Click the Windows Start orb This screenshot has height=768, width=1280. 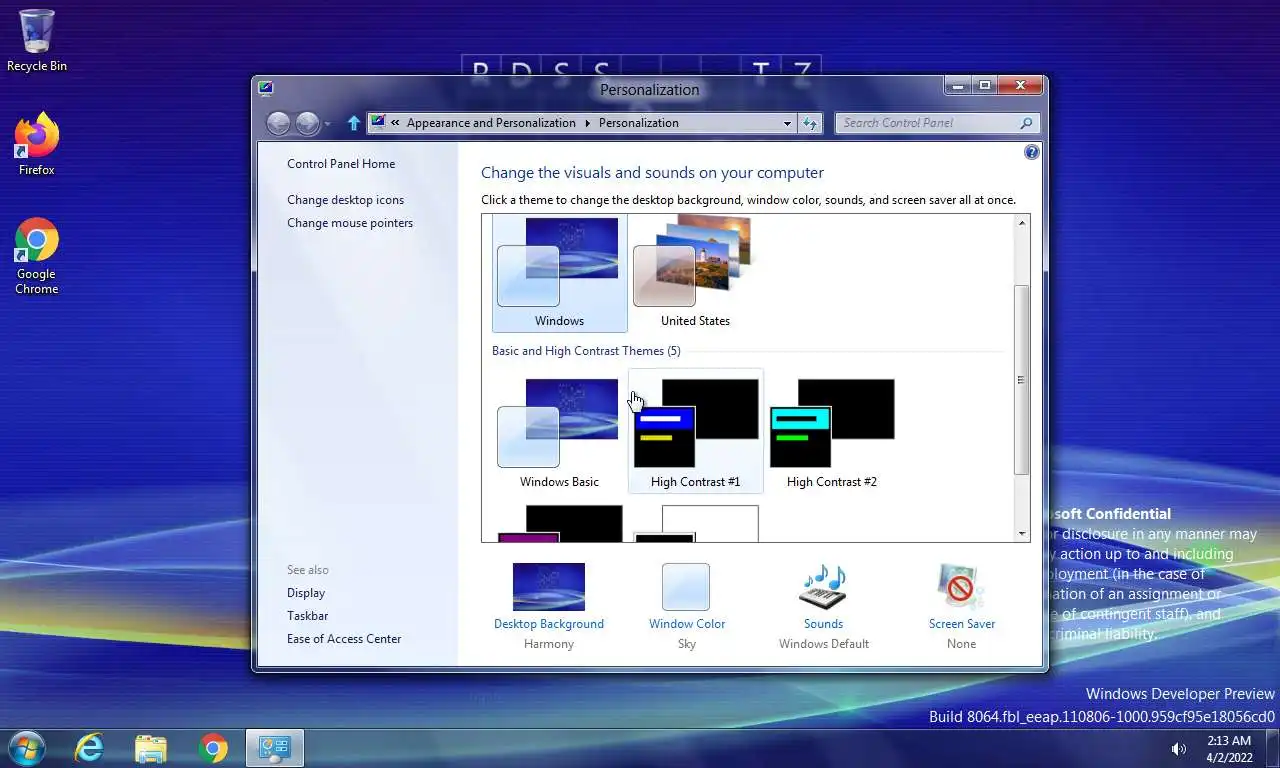coord(27,748)
